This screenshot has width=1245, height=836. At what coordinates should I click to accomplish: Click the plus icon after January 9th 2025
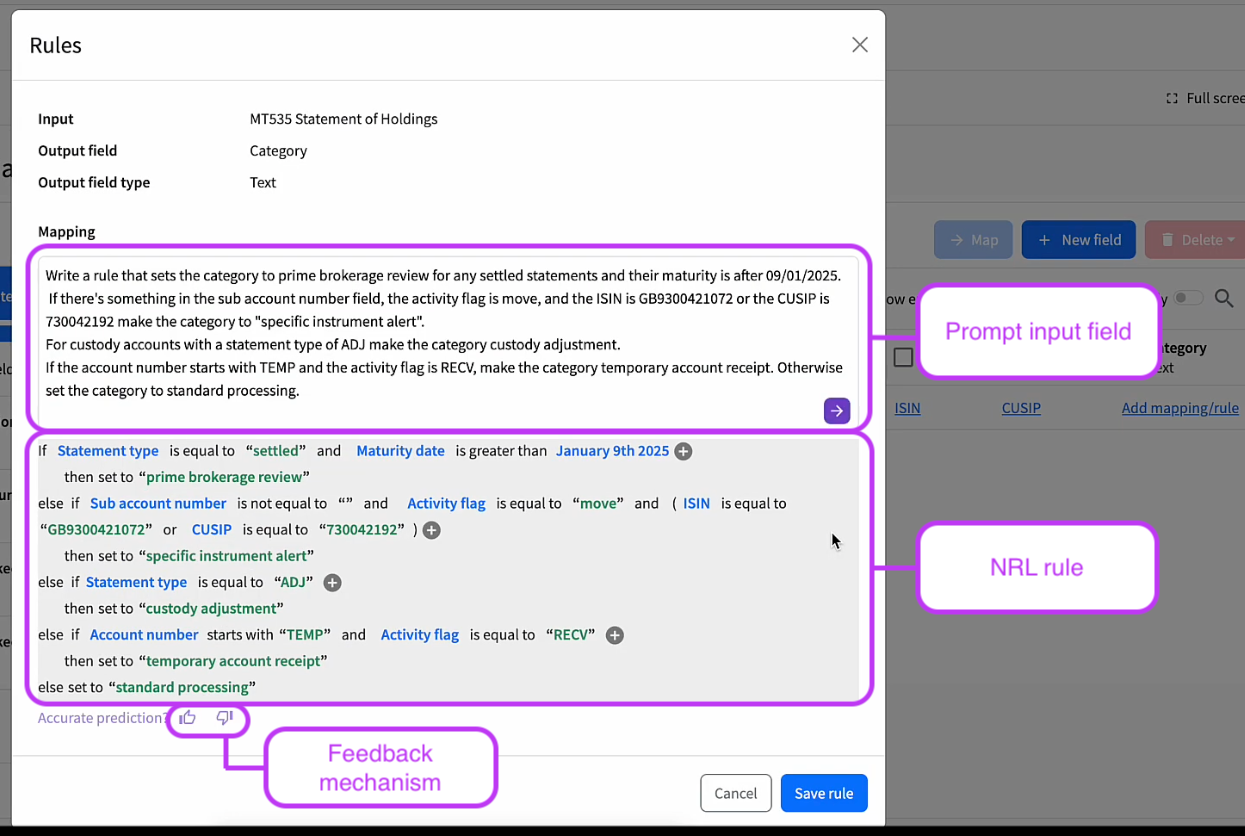point(683,451)
